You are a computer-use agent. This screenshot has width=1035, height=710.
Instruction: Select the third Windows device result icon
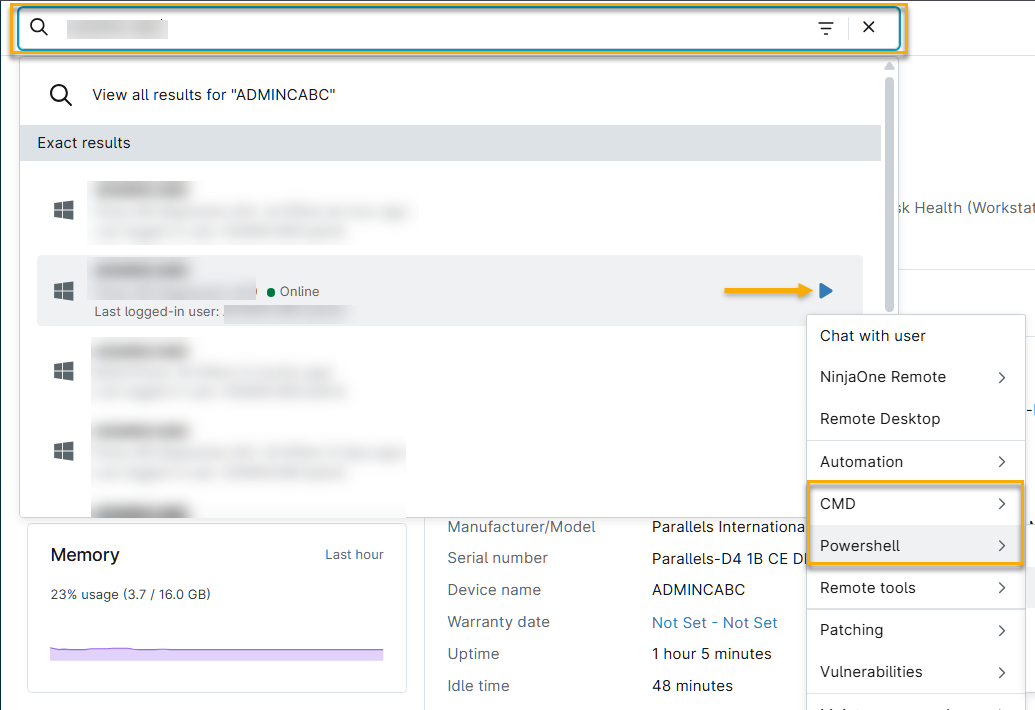pyautogui.click(x=63, y=371)
